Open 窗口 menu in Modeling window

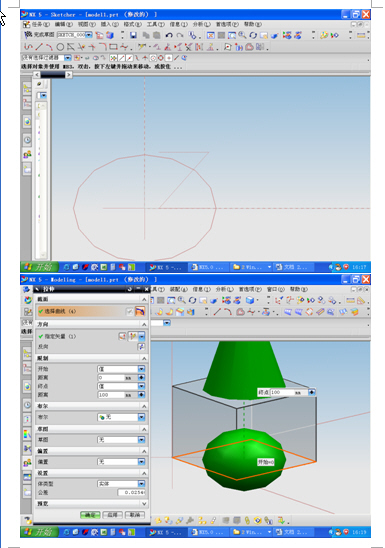tap(277, 289)
